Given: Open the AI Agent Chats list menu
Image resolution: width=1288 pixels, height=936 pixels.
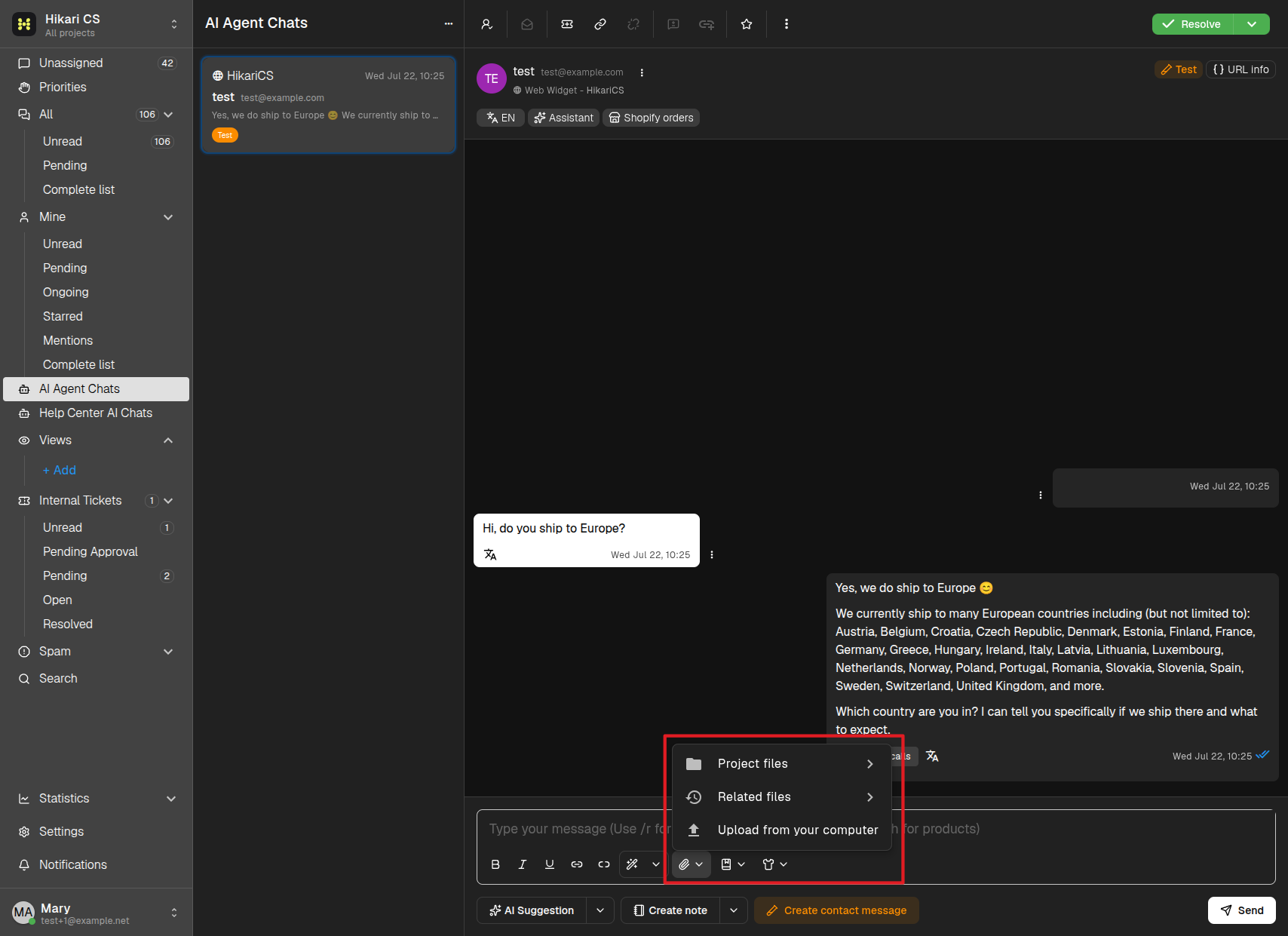Looking at the screenshot, I should point(449,23).
